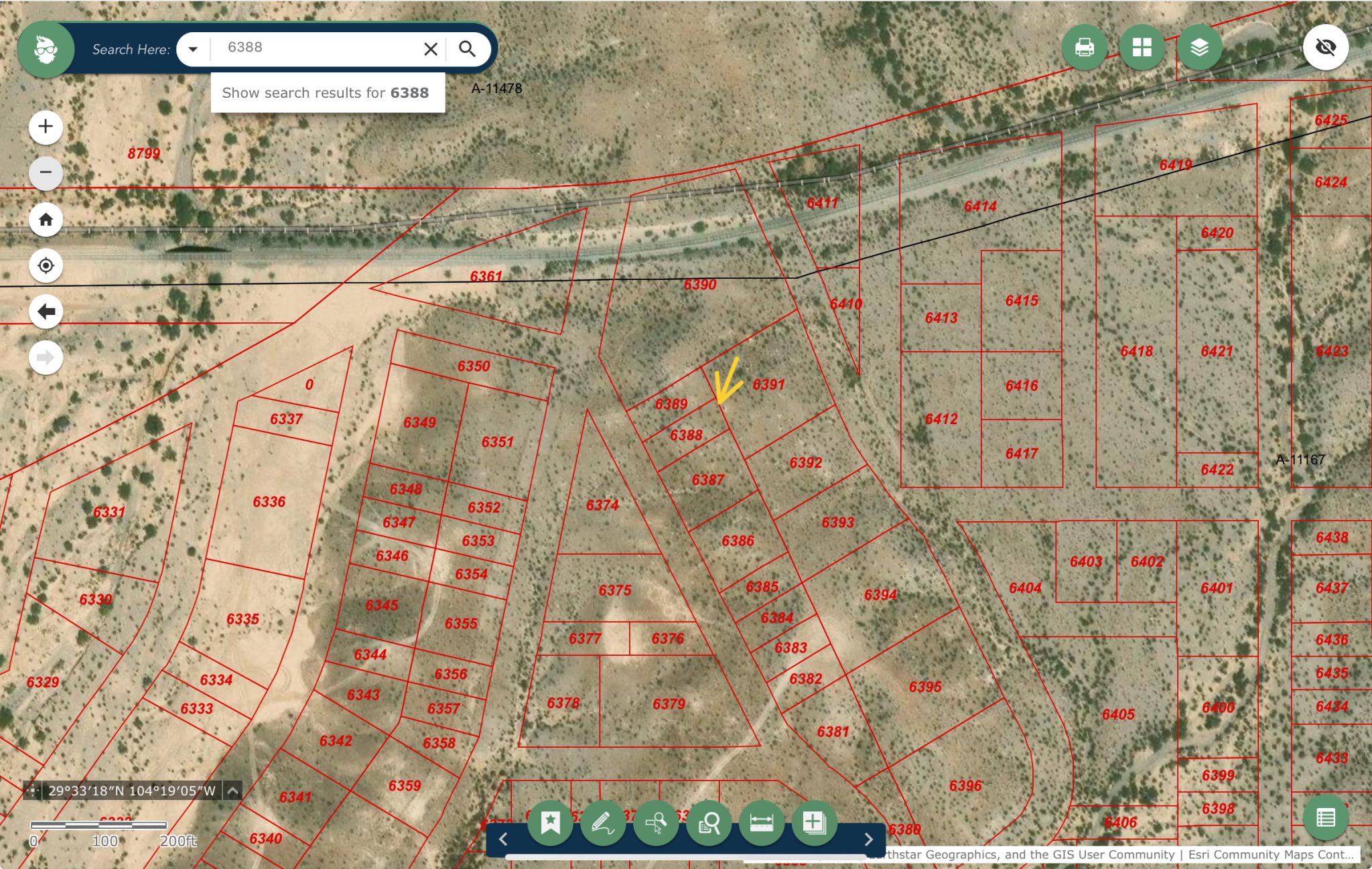Click parcel label 6350
This screenshot has width=1372, height=869.
tap(474, 366)
